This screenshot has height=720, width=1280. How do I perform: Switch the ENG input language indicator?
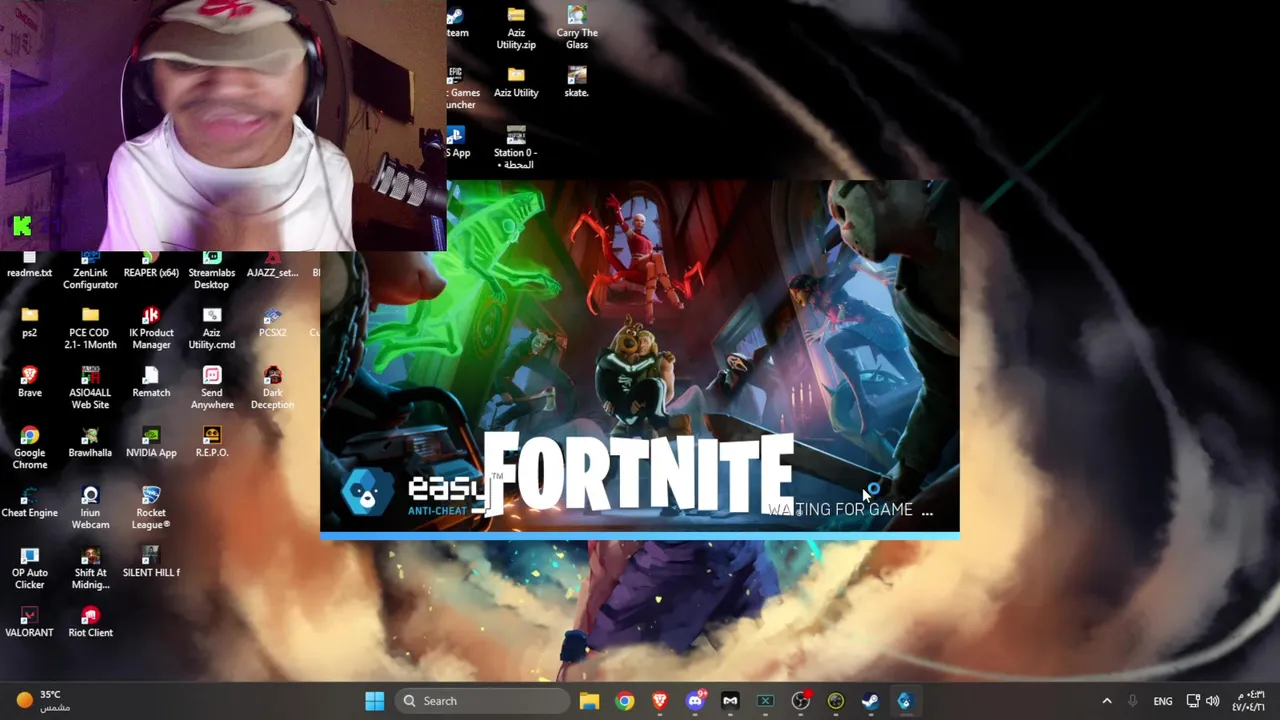[x=1162, y=701]
